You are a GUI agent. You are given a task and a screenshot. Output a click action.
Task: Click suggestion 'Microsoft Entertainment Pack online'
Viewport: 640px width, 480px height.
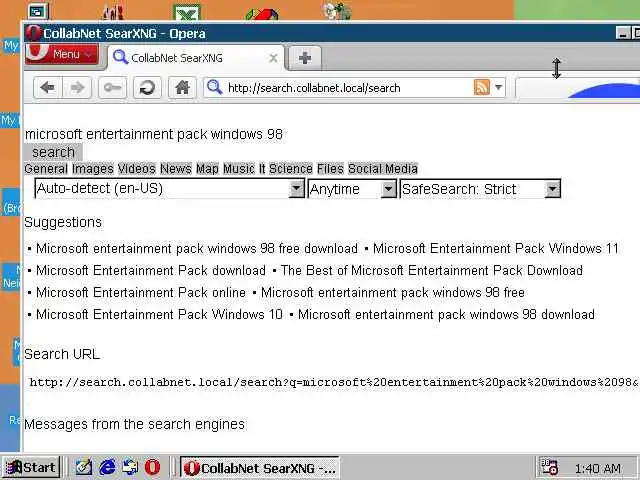click(141, 292)
